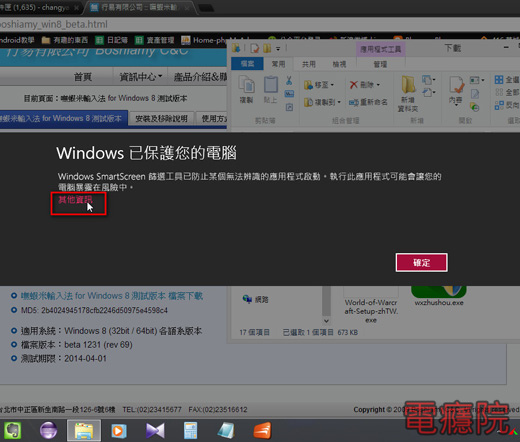Open the 資產管理 bookmark
The height and width of the screenshot is (442, 520).
155,40
